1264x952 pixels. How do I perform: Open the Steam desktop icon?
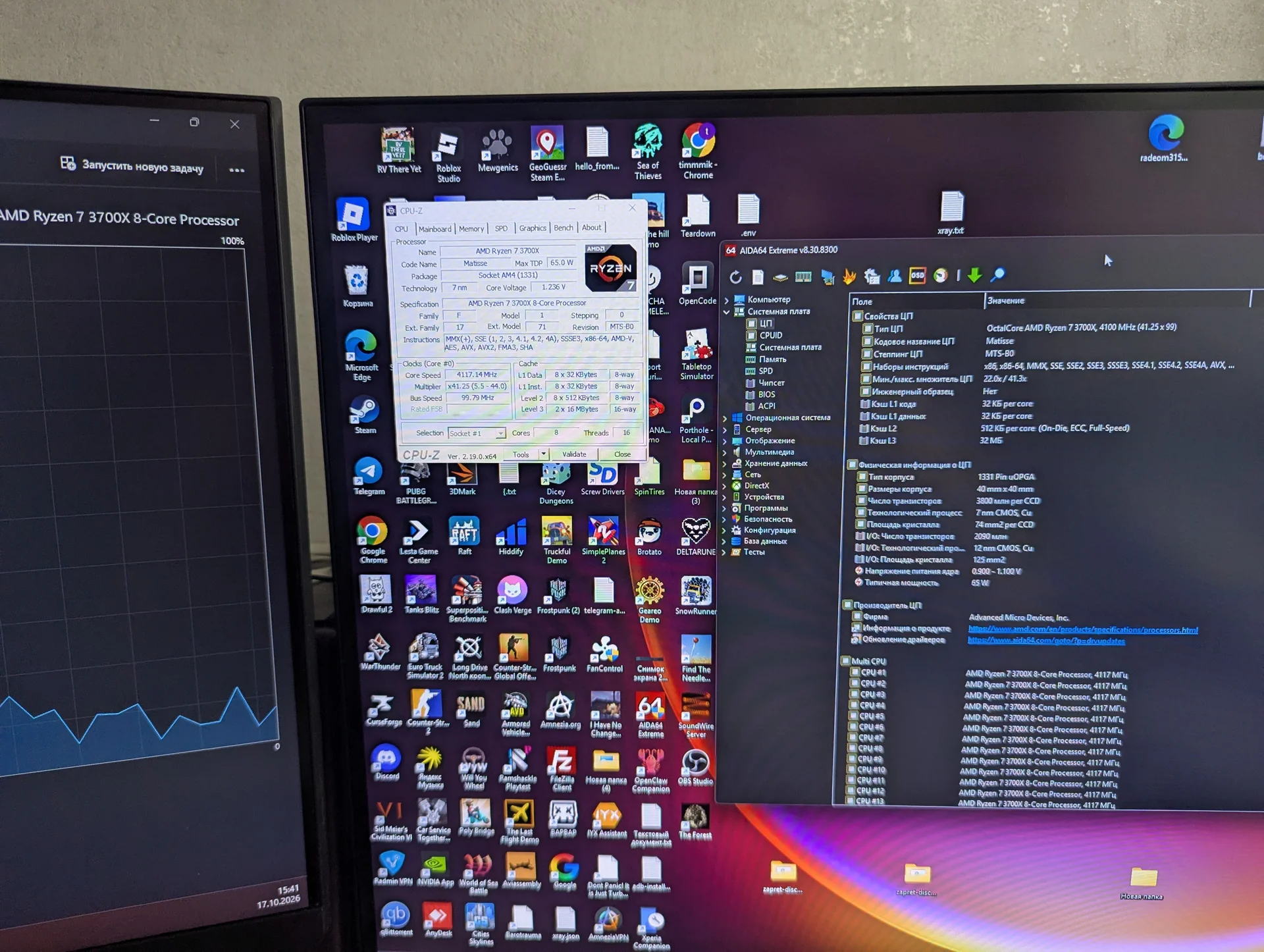point(364,415)
